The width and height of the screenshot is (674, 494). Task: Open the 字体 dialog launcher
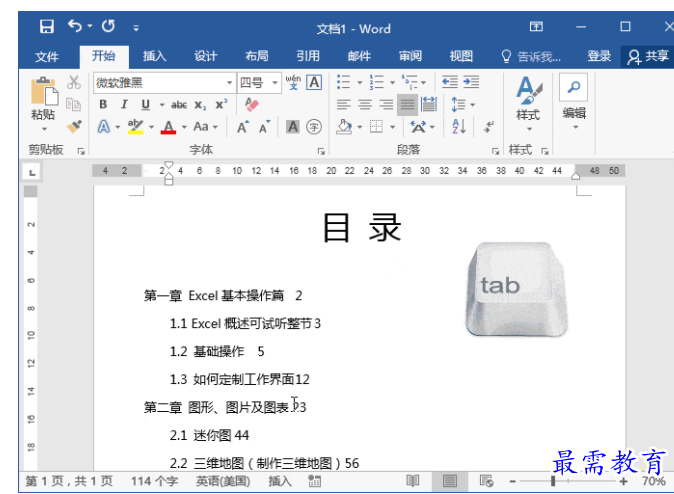click(x=321, y=151)
